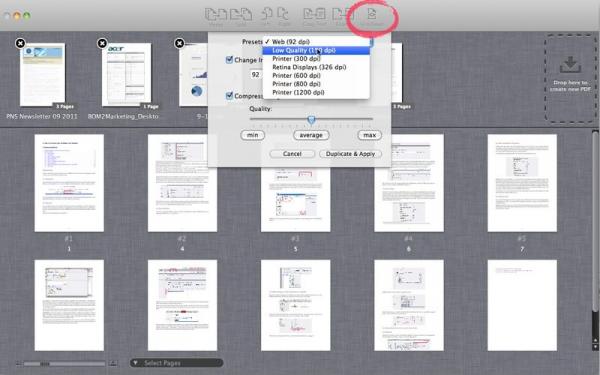
Task: Click X badge on Acer document thumbnail
Action: coord(102,43)
